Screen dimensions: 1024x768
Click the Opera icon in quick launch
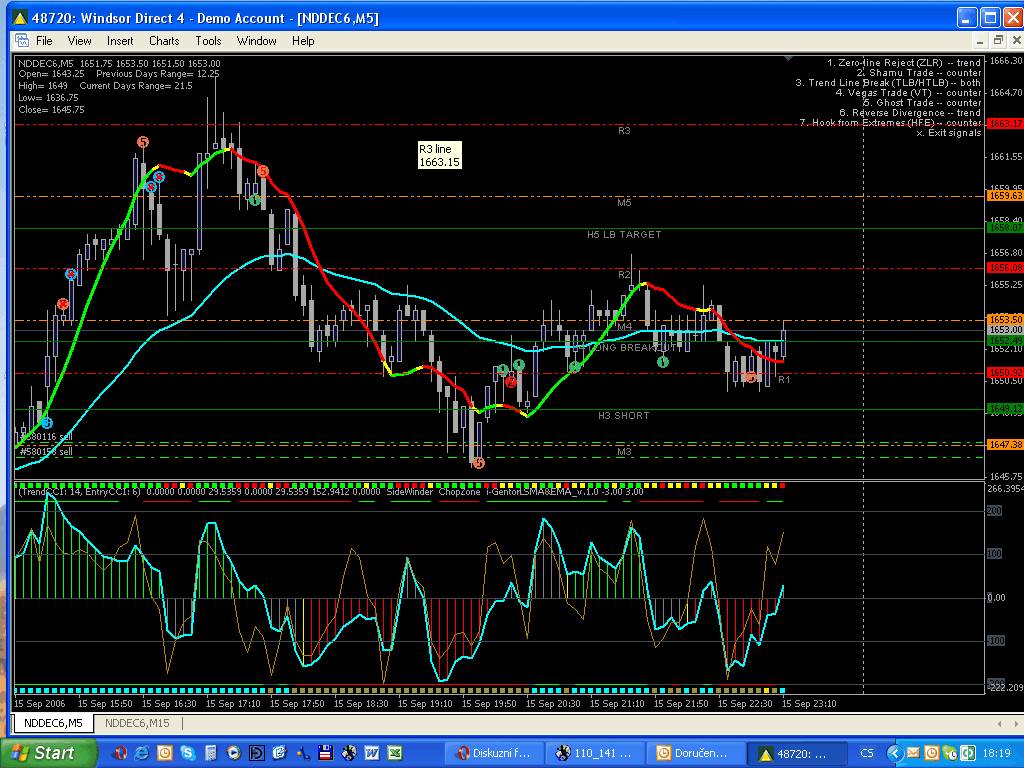click(x=120, y=753)
